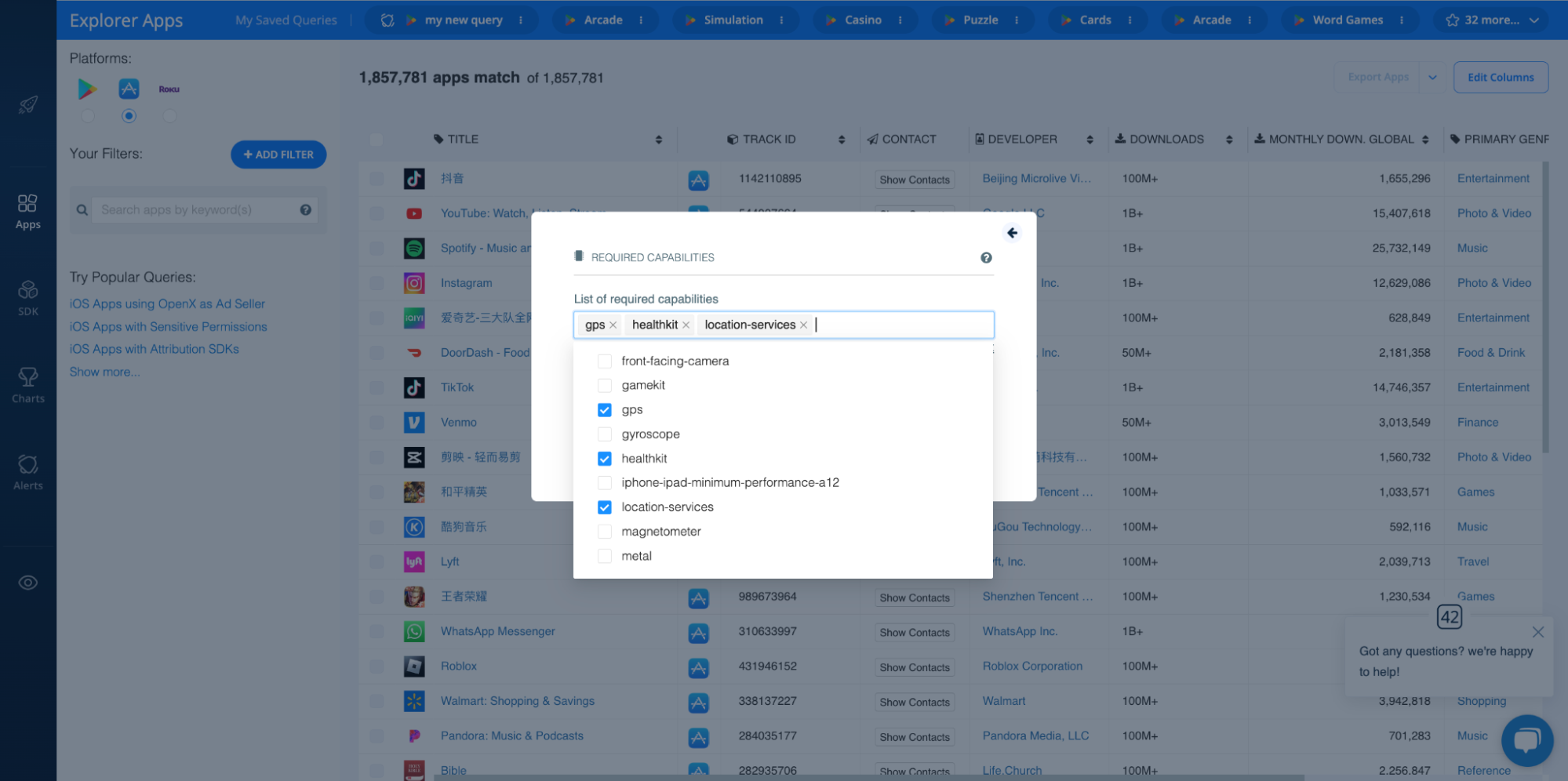1568x781 pixels.
Task: Close the 'Got any questions?' chat popup
Action: pos(1538,632)
